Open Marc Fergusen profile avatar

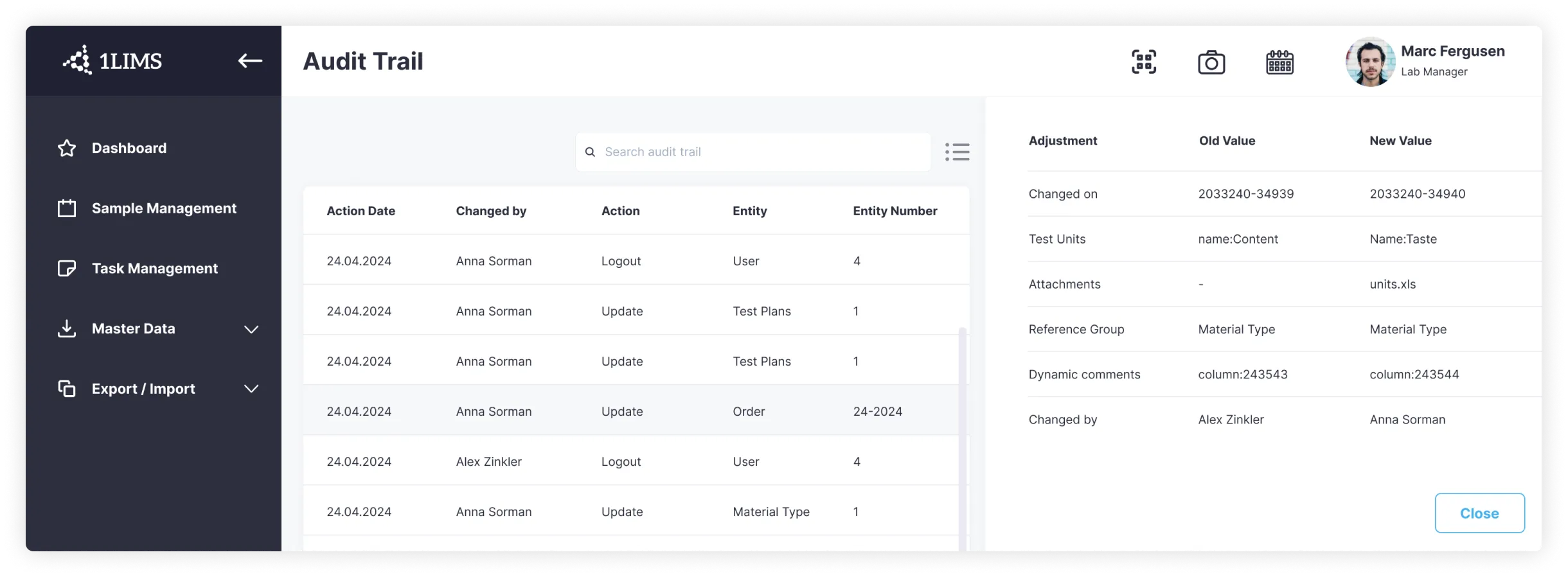(x=1370, y=62)
